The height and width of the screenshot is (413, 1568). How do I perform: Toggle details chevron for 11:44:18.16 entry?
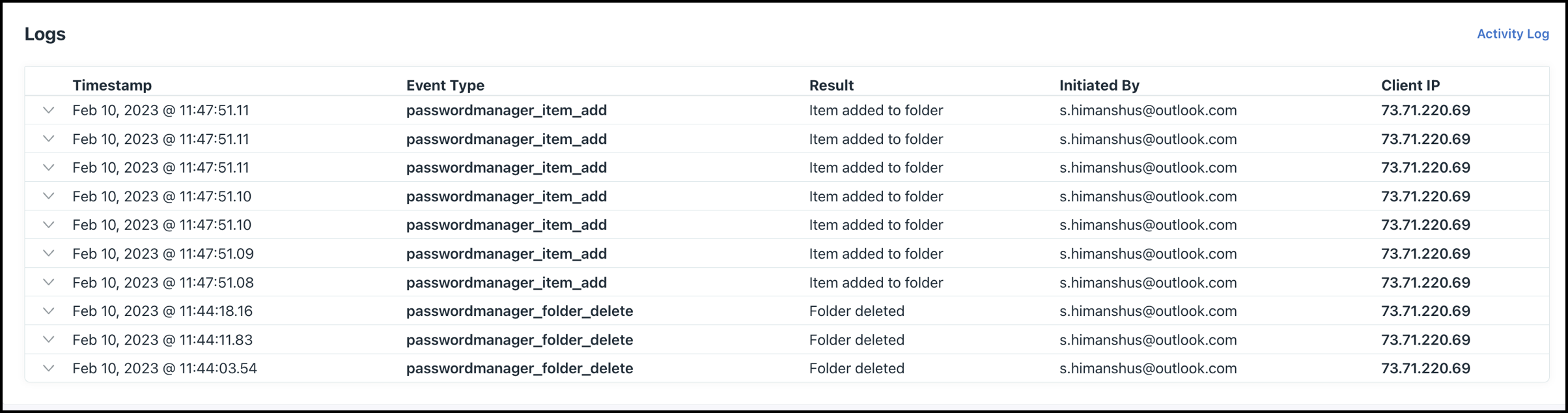click(48, 311)
